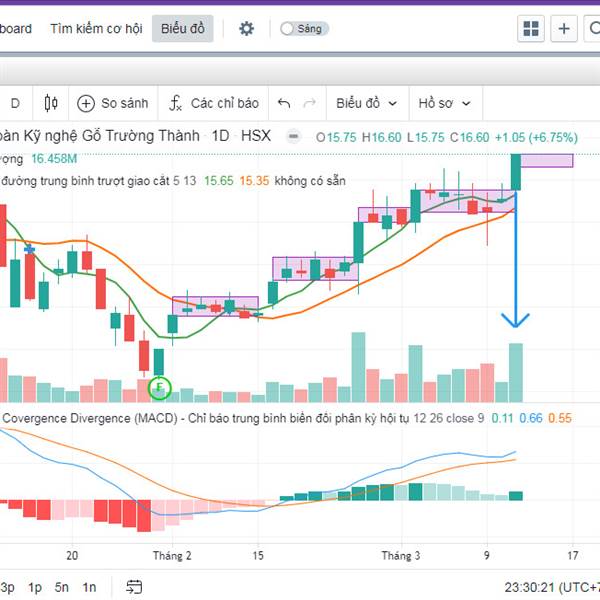600x600 pixels.
Task: Click the MACD signal value 0.55
Action: pyautogui.click(x=560, y=418)
